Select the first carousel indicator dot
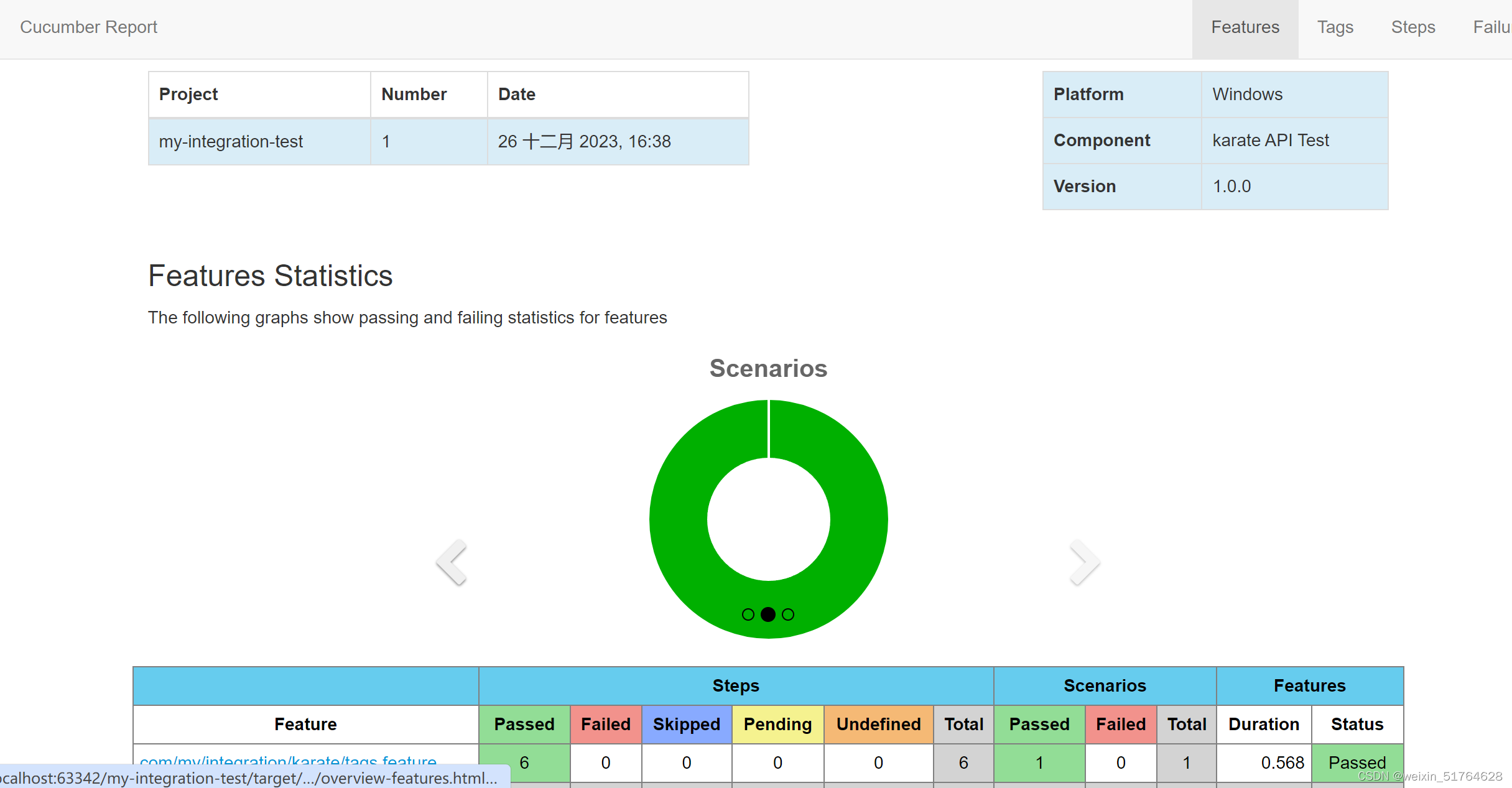Image resolution: width=1512 pixels, height=788 pixels. pyautogui.click(x=748, y=614)
